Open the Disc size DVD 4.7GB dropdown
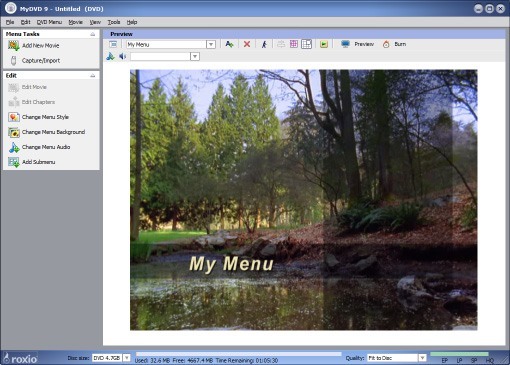The height and width of the screenshot is (365, 510). point(127,358)
